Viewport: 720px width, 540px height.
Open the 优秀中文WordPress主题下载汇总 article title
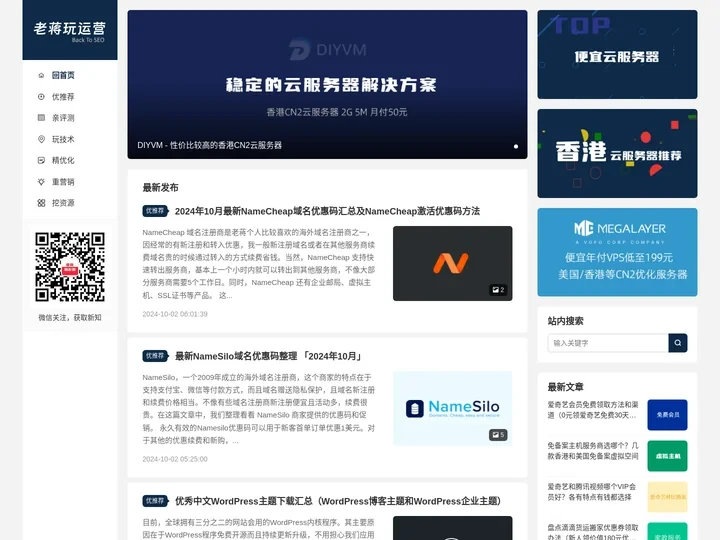[339, 501]
